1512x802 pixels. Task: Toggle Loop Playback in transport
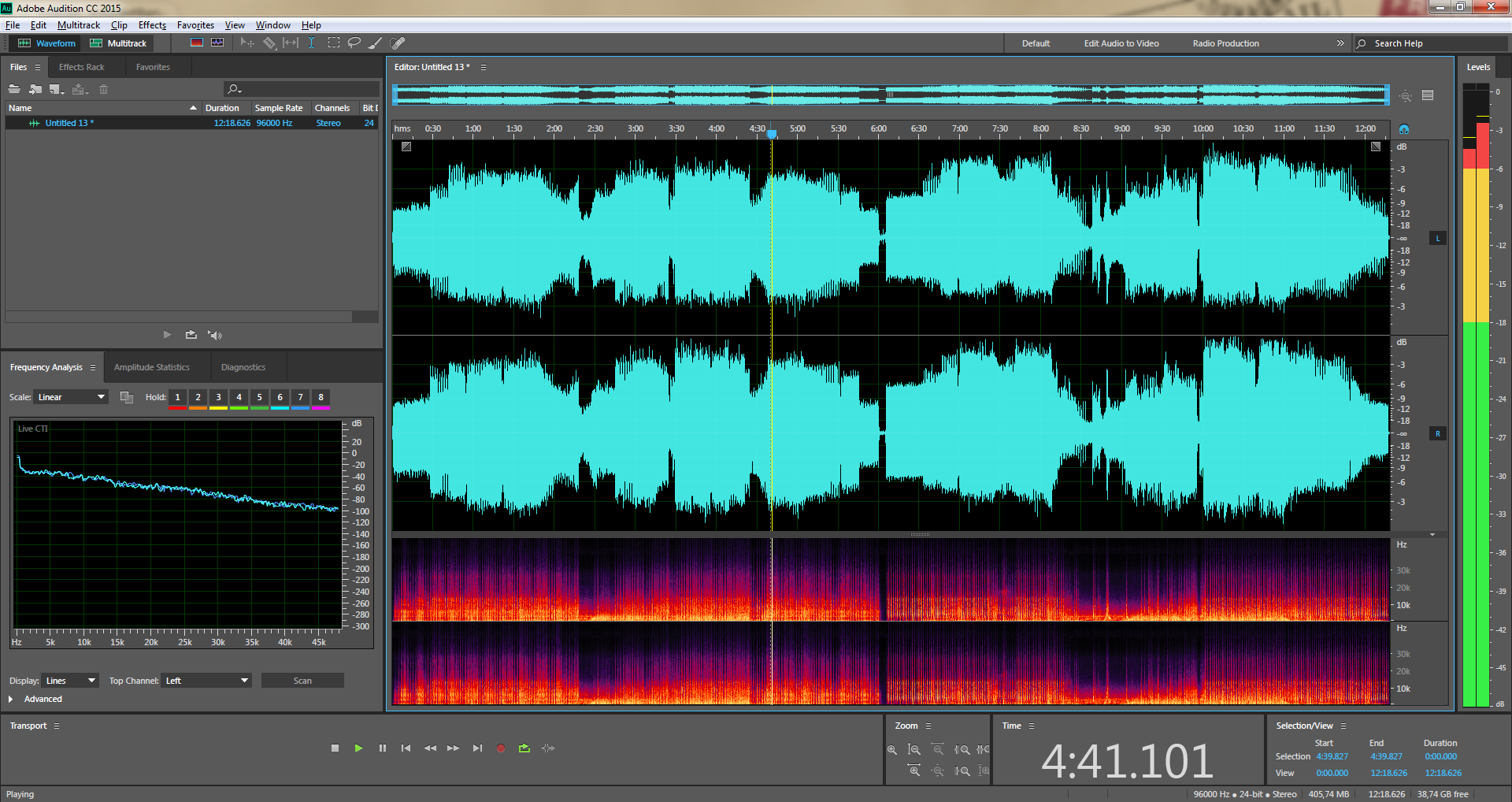(x=524, y=748)
